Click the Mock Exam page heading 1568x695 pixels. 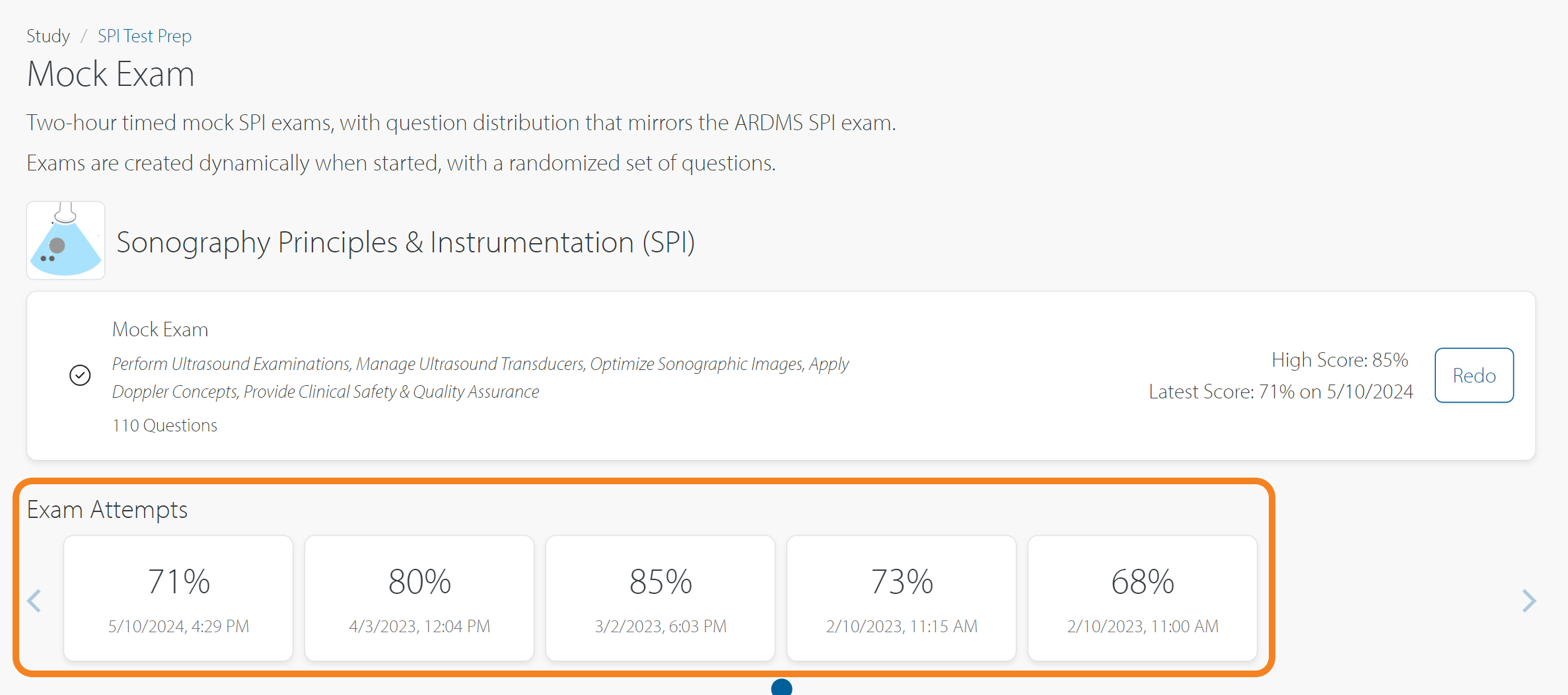(110, 73)
